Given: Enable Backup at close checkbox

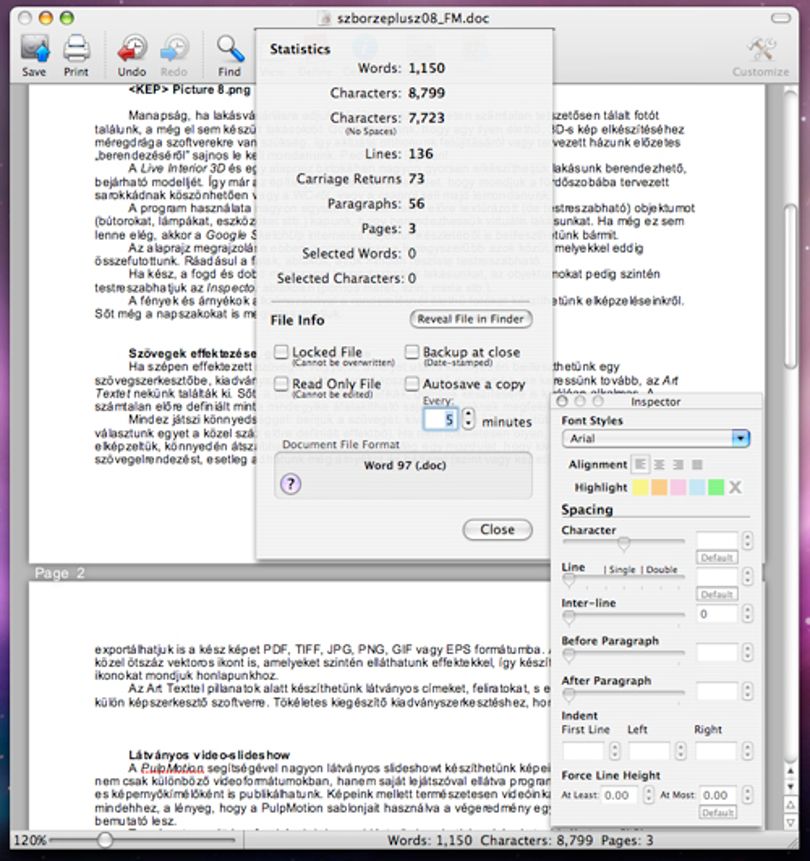Looking at the screenshot, I should 412,352.
